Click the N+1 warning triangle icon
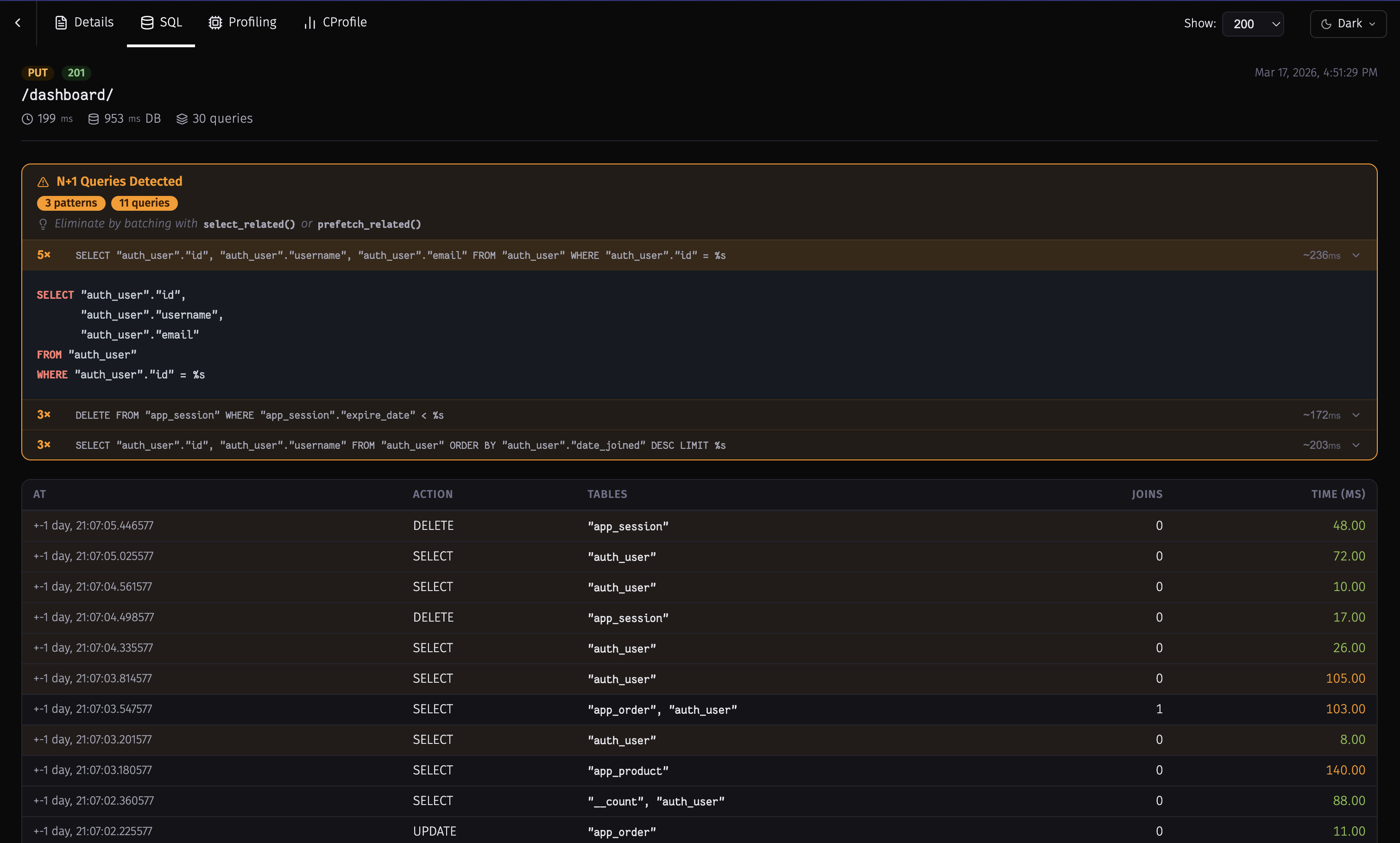Image resolution: width=1400 pixels, height=843 pixels. click(x=43, y=182)
